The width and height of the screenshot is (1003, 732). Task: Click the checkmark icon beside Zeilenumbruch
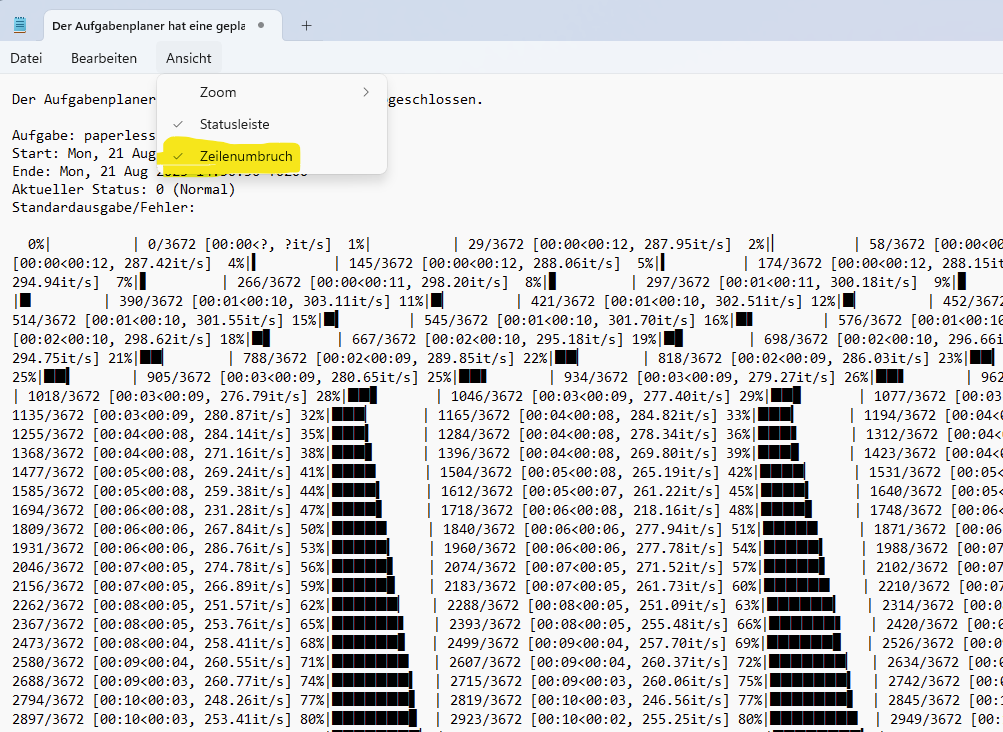(178, 156)
